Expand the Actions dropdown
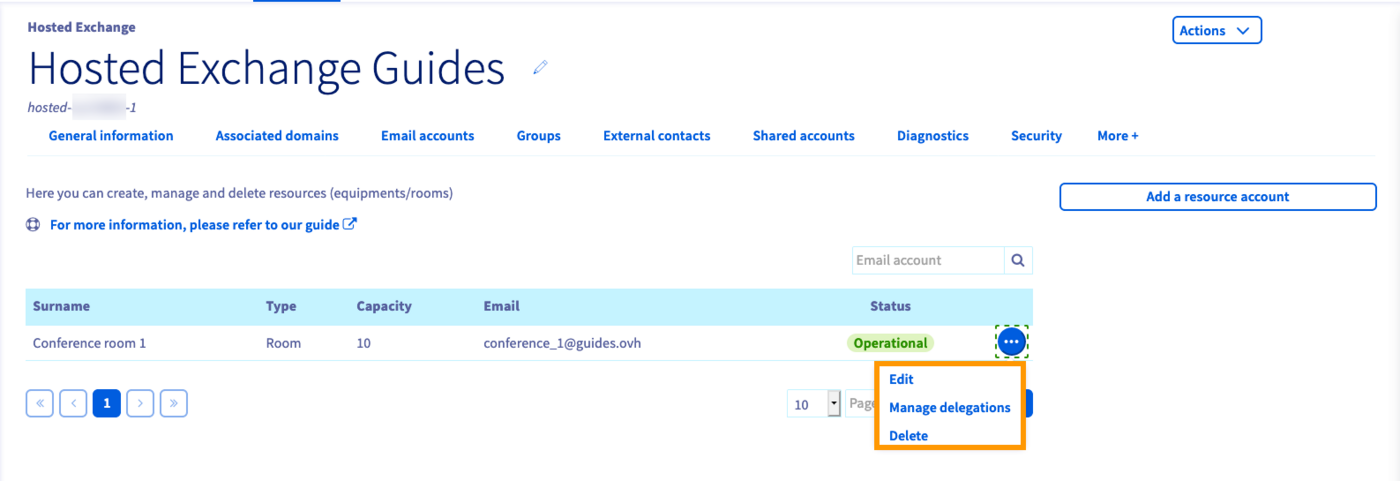 pyautogui.click(x=1216, y=31)
